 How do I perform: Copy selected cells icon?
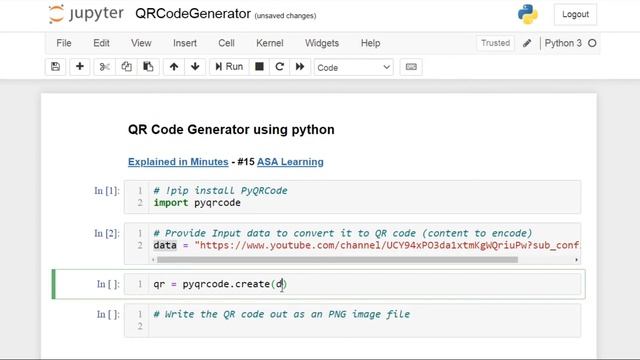click(x=127, y=67)
